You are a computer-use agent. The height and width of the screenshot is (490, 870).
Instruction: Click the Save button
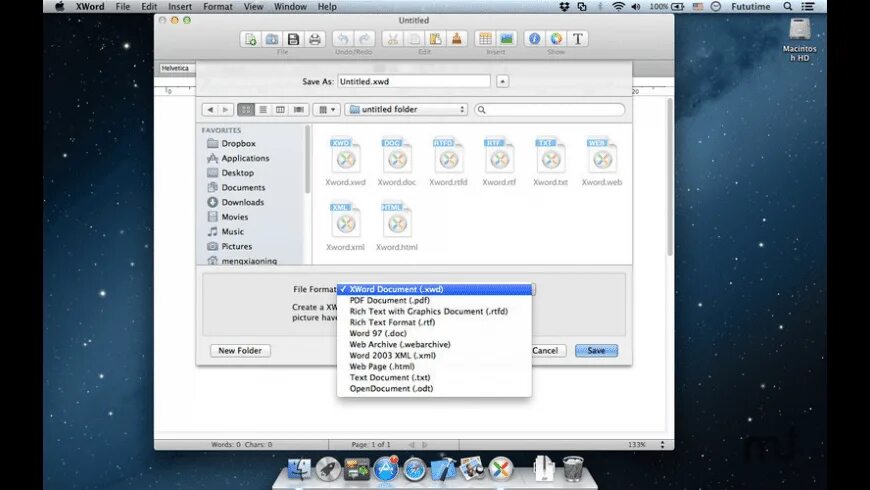(x=596, y=351)
